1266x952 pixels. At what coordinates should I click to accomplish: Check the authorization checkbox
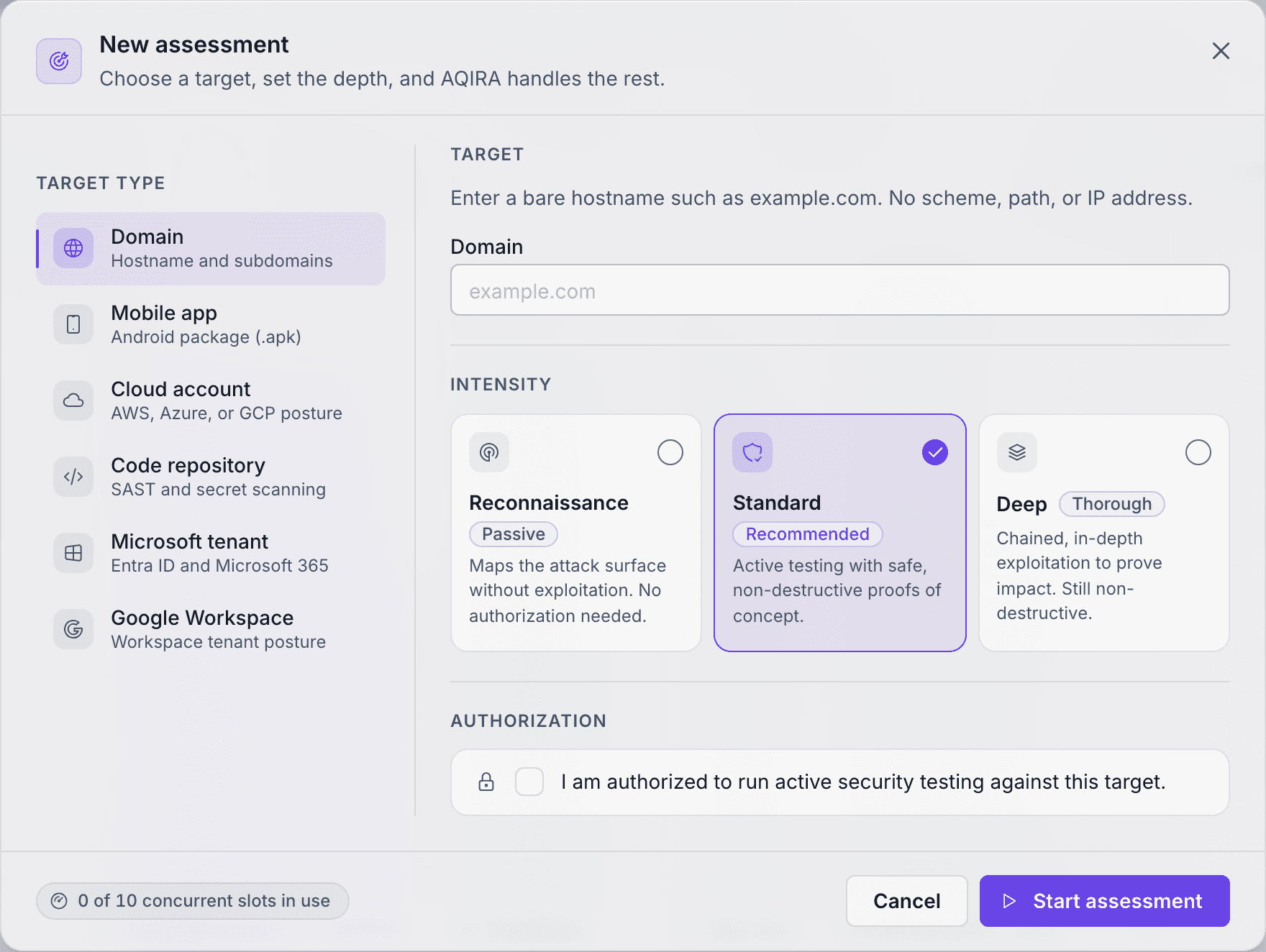[x=529, y=782]
